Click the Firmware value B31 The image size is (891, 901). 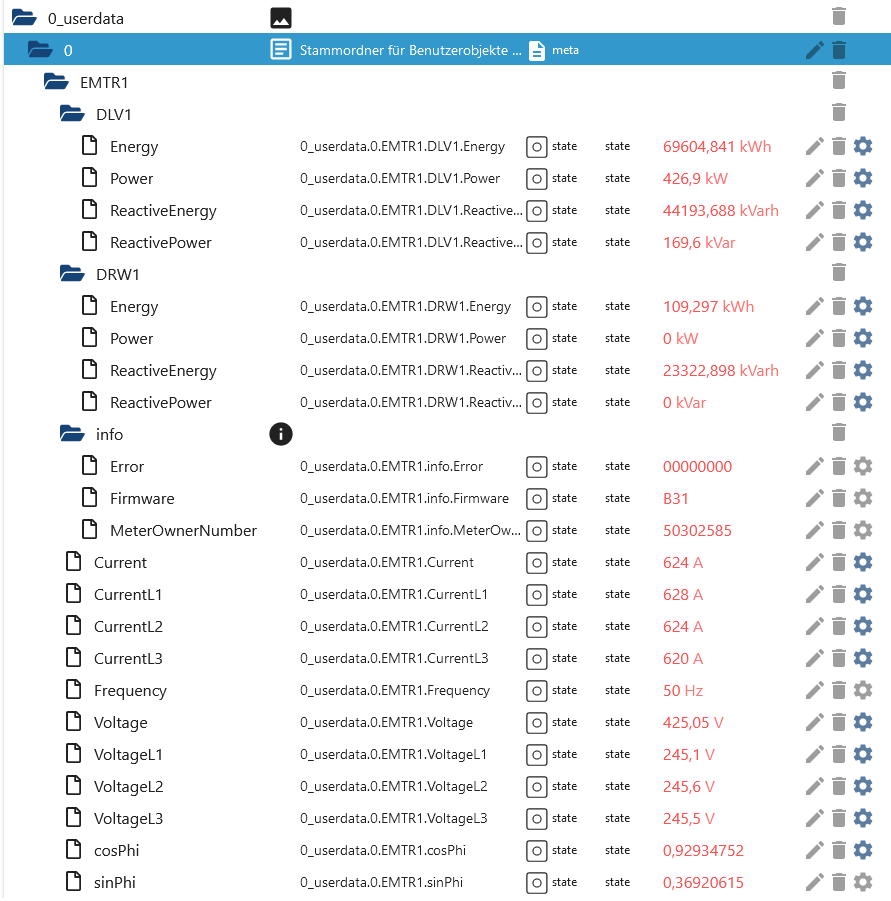pyautogui.click(x=676, y=498)
